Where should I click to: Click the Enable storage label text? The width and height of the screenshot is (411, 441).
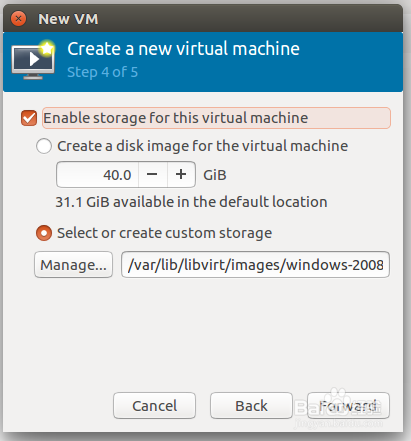point(176,118)
